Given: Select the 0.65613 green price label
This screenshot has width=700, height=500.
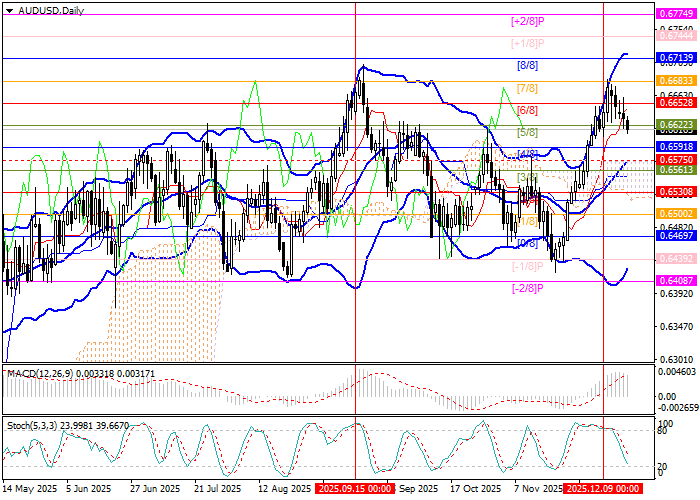Looking at the screenshot, I should [x=676, y=170].
